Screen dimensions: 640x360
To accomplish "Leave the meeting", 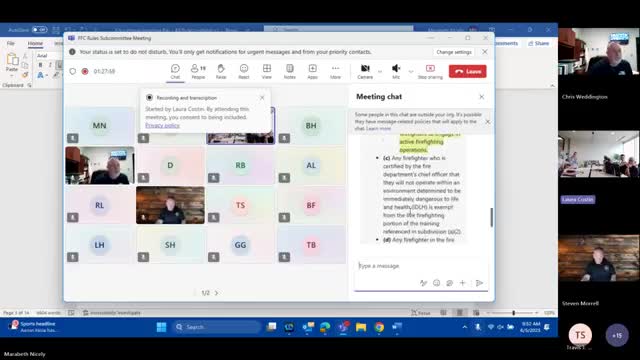I will click(x=467, y=71).
